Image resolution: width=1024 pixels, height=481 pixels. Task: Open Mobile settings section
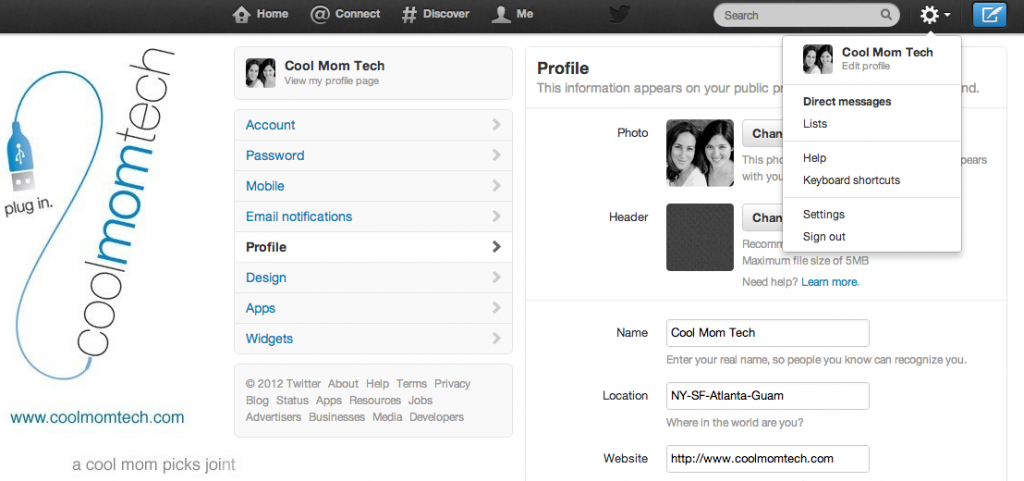[x=373, y=186]
